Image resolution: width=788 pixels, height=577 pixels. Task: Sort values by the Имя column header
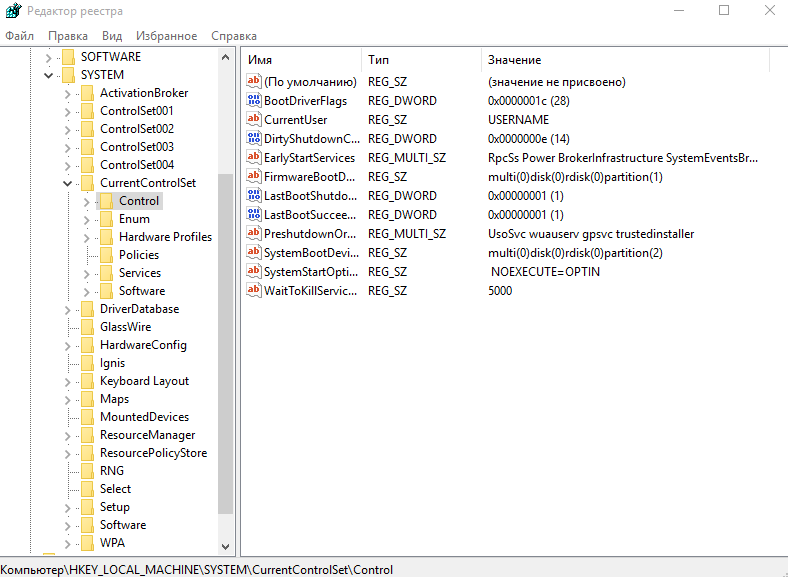pyautogui.click(x=300, y=60)
